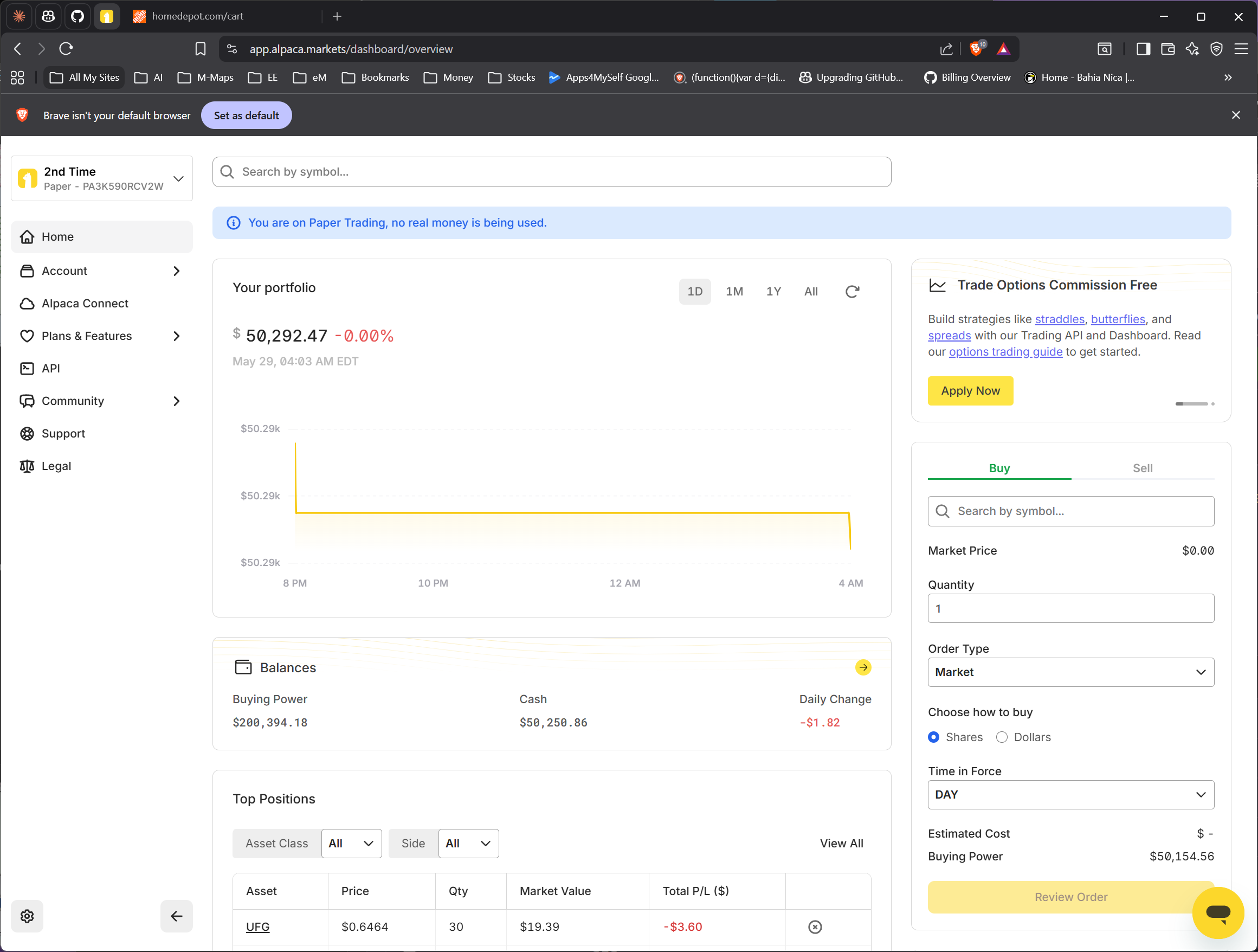Show more bookmarks overflow chevron
The width and height of the screenshot is (1258, 952).
tap(1228, 78)
